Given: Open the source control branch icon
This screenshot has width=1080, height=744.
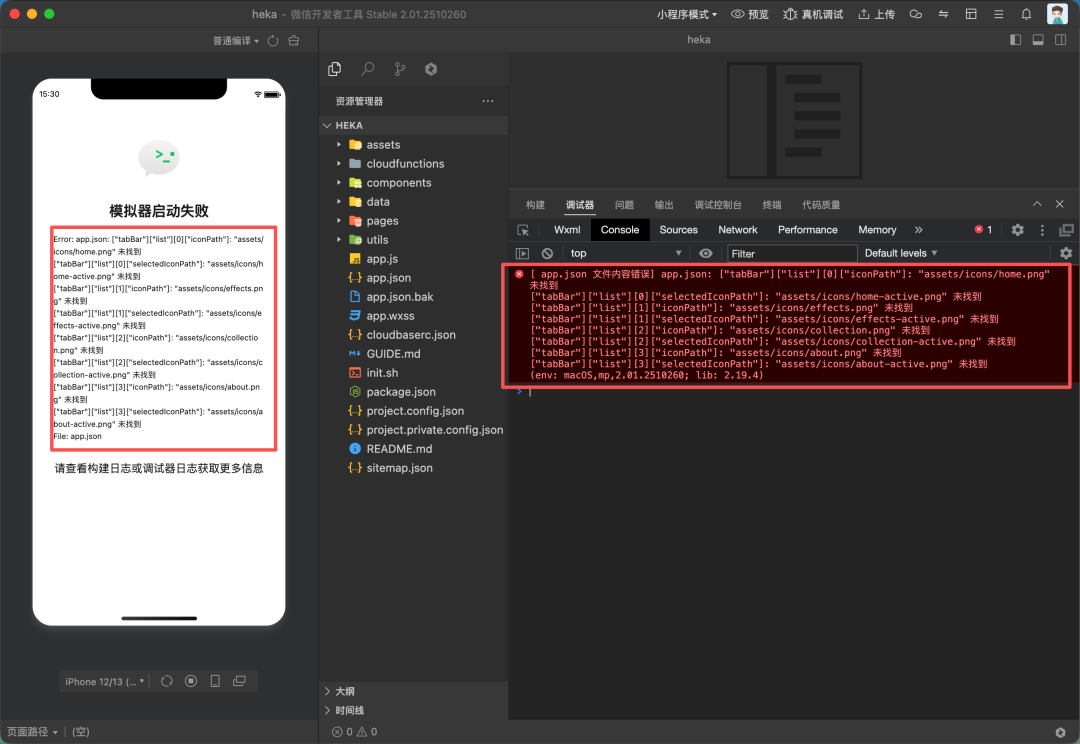Looking at the screenshot, I should click(x=400, y=69).
